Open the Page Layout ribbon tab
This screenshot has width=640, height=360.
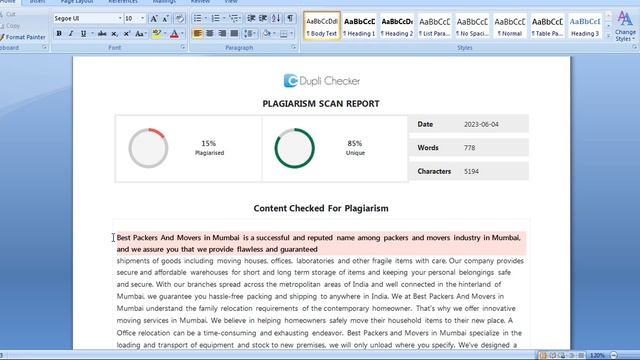pos(77,2)
